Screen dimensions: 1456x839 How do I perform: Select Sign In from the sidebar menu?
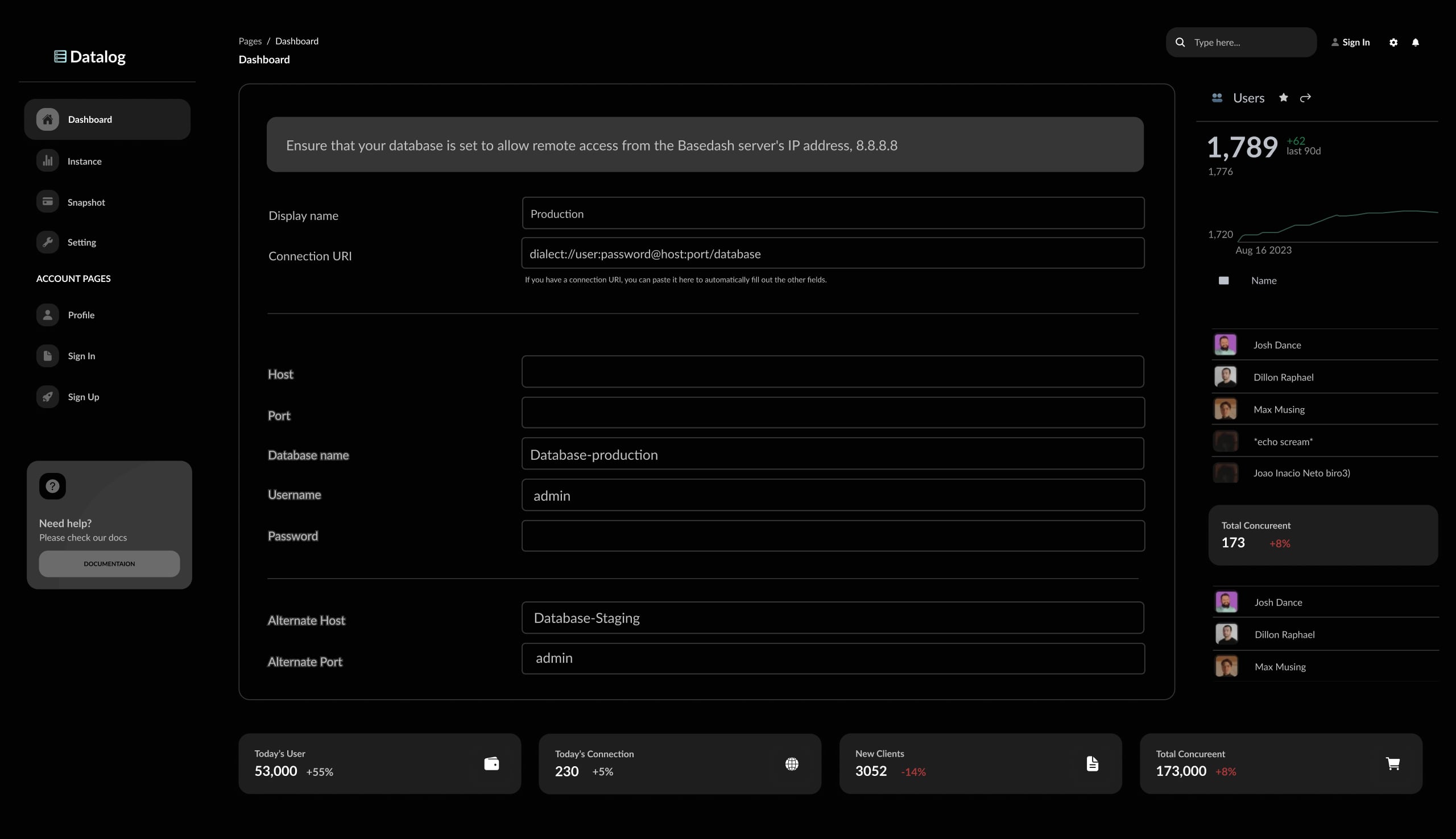coord(81,355)
